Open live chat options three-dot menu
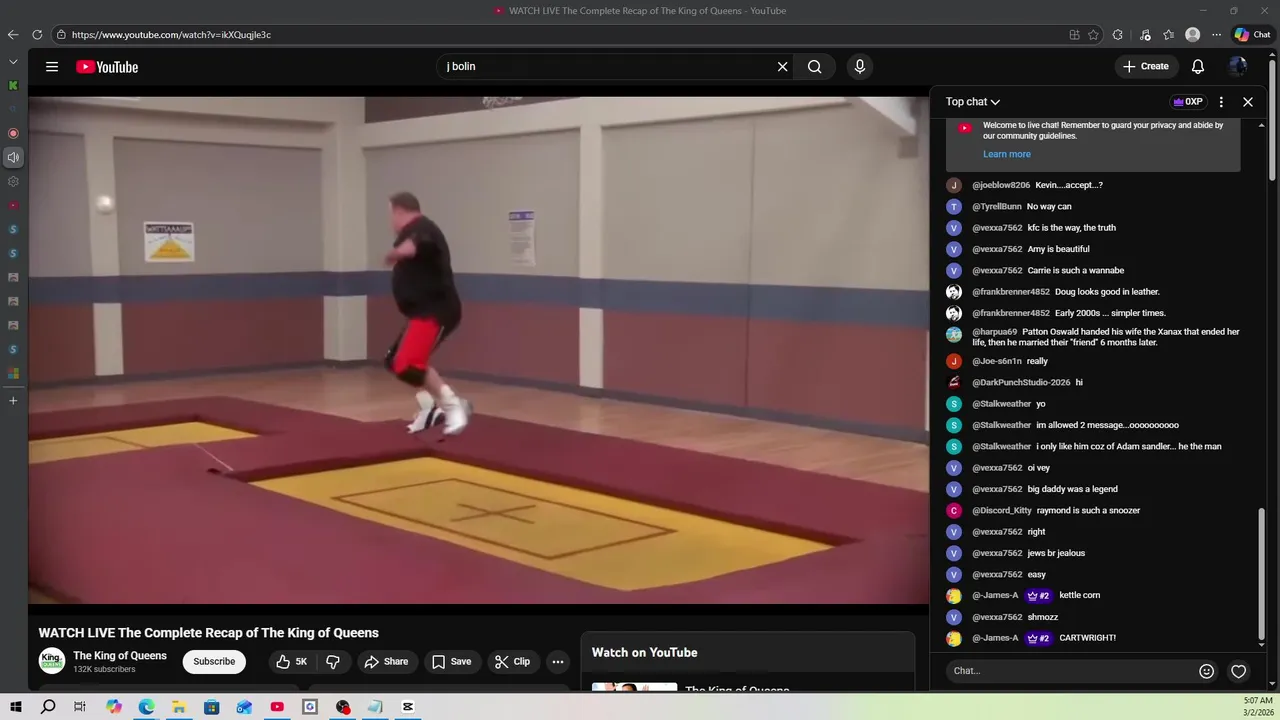This screenshot has height=720, width=1280. tap(1221, 102)
